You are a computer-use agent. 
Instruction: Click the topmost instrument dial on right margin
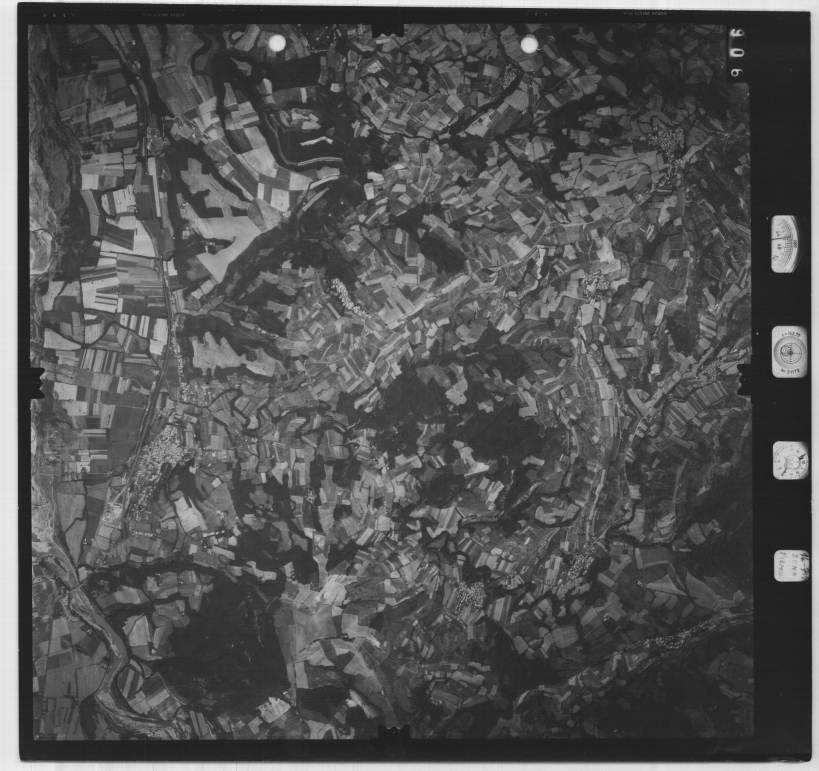(785, 243)
